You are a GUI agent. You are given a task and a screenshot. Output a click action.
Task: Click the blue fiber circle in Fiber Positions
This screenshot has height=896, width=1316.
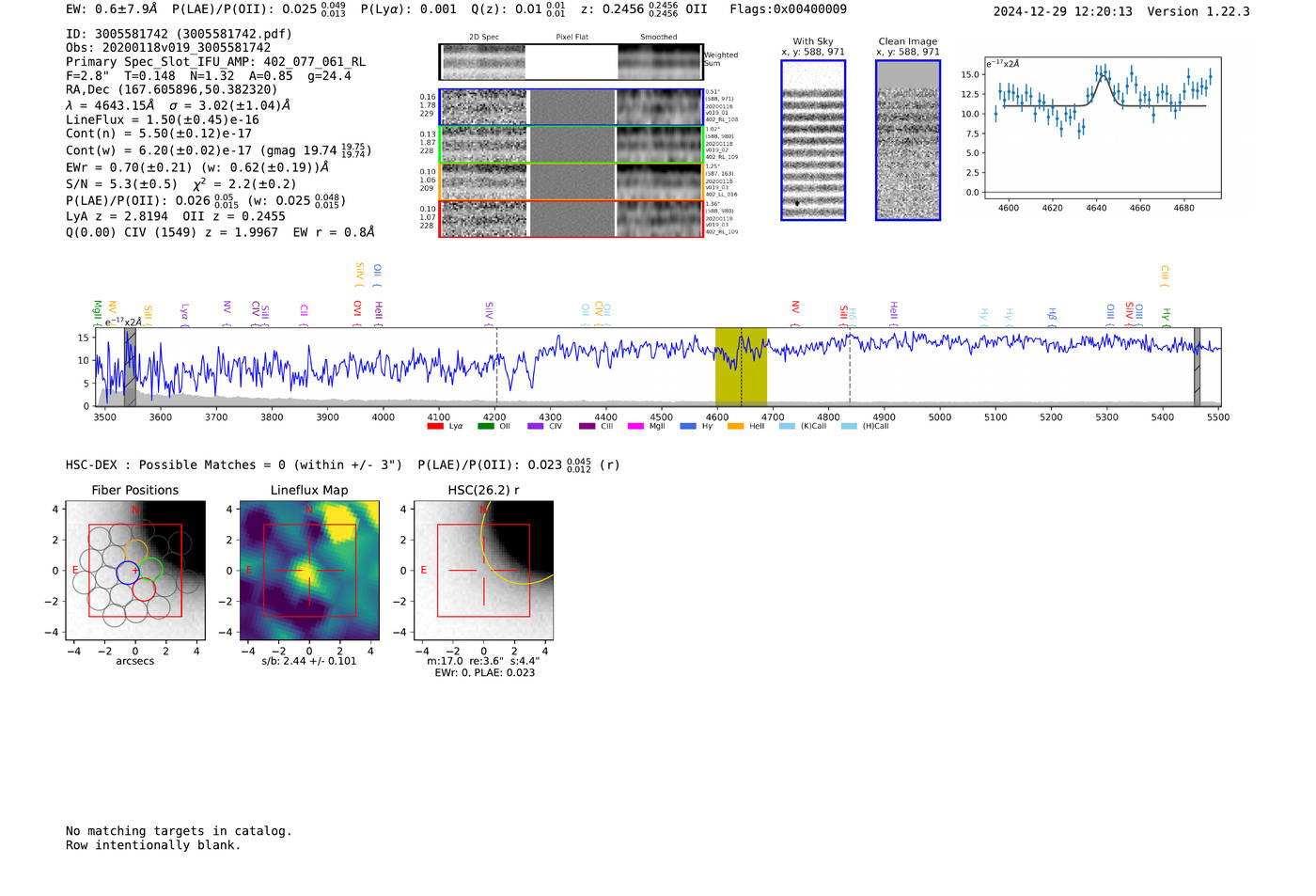(128, 572)
